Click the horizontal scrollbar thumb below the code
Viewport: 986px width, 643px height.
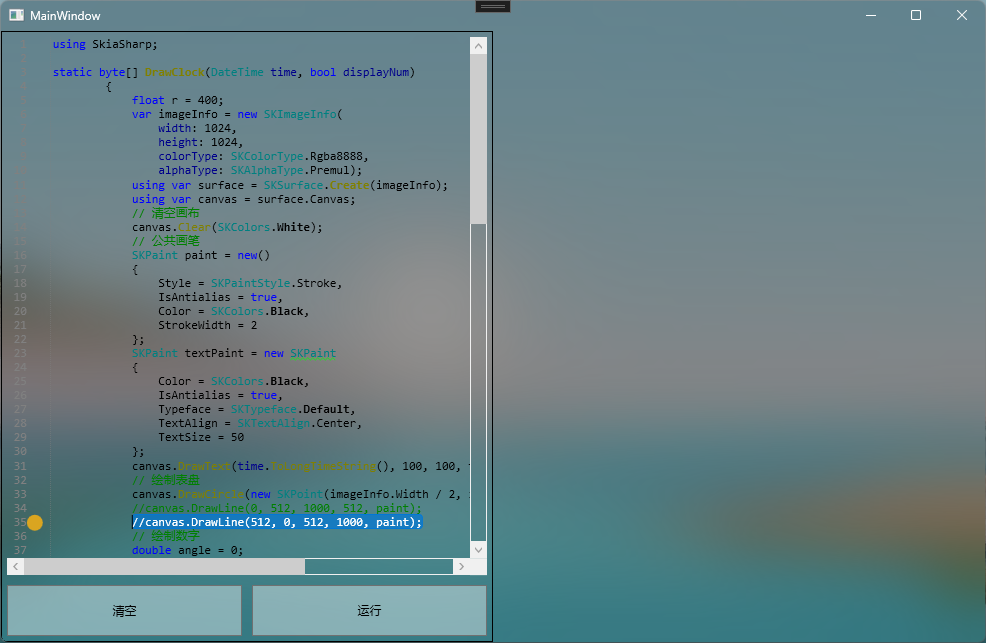[164, 566]
